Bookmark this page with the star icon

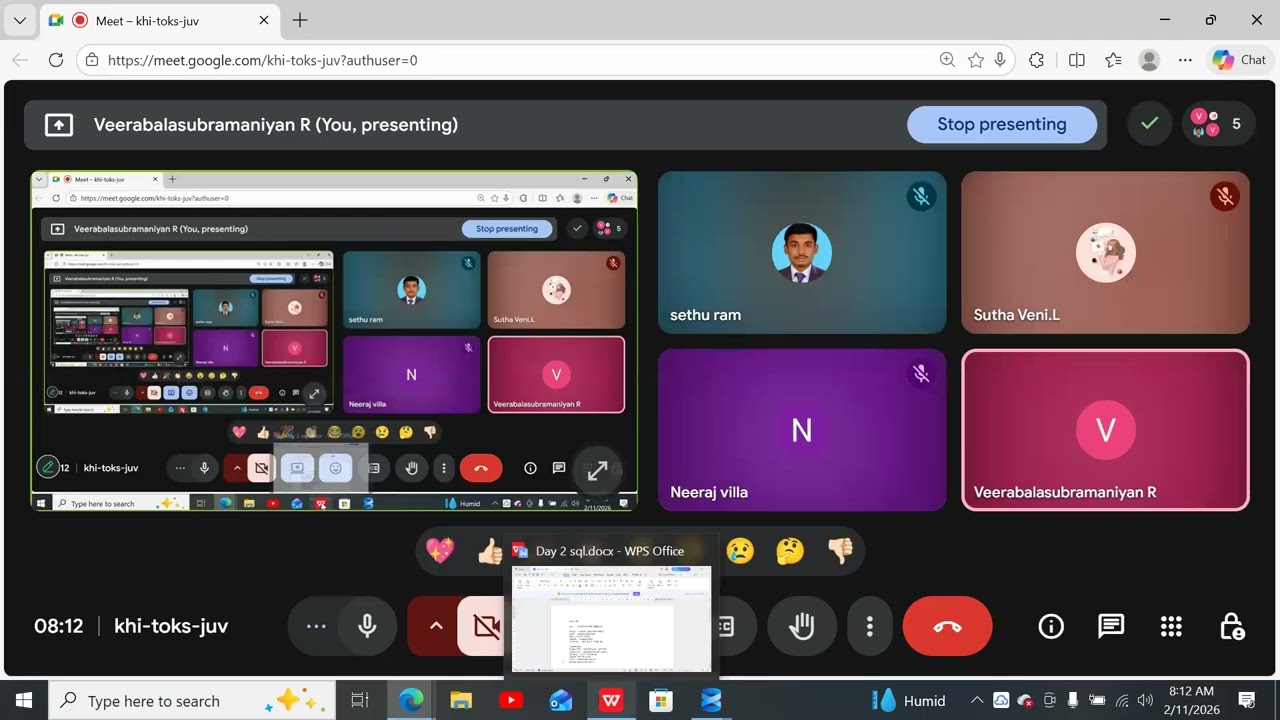tap(976, 60)
